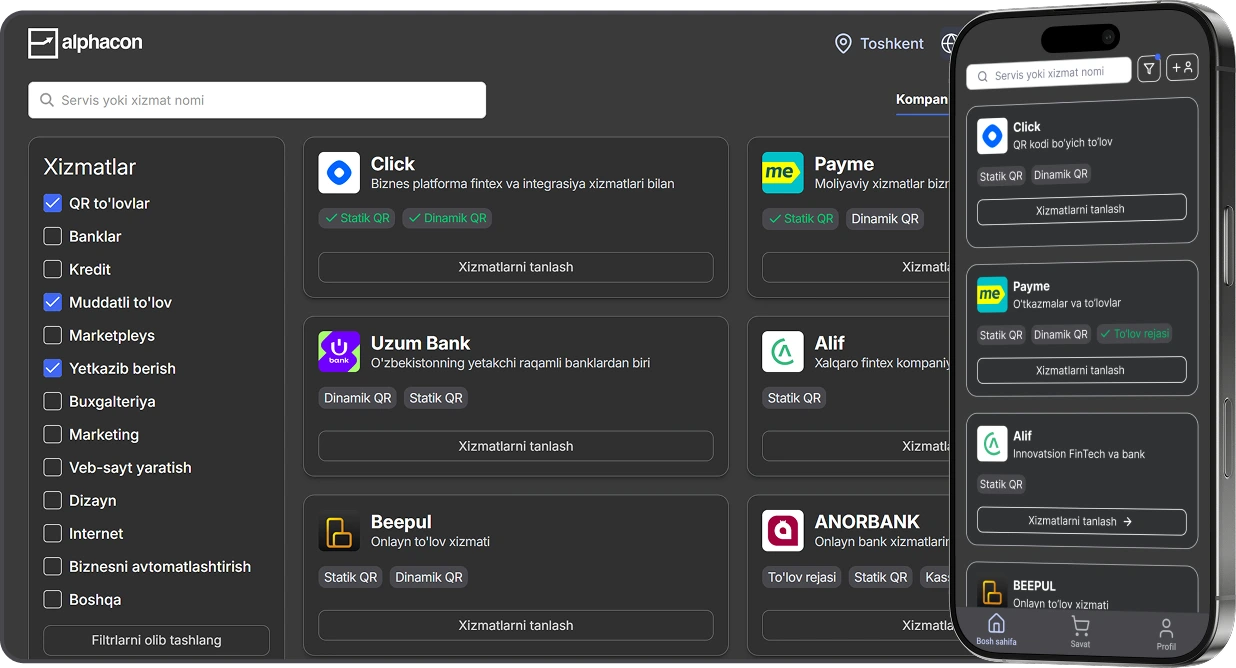Tap the Alif logo in phone list
Image resolution: width=1236 pixels, height=668 pixels.
pyautogui.click(x=992, y=444)
